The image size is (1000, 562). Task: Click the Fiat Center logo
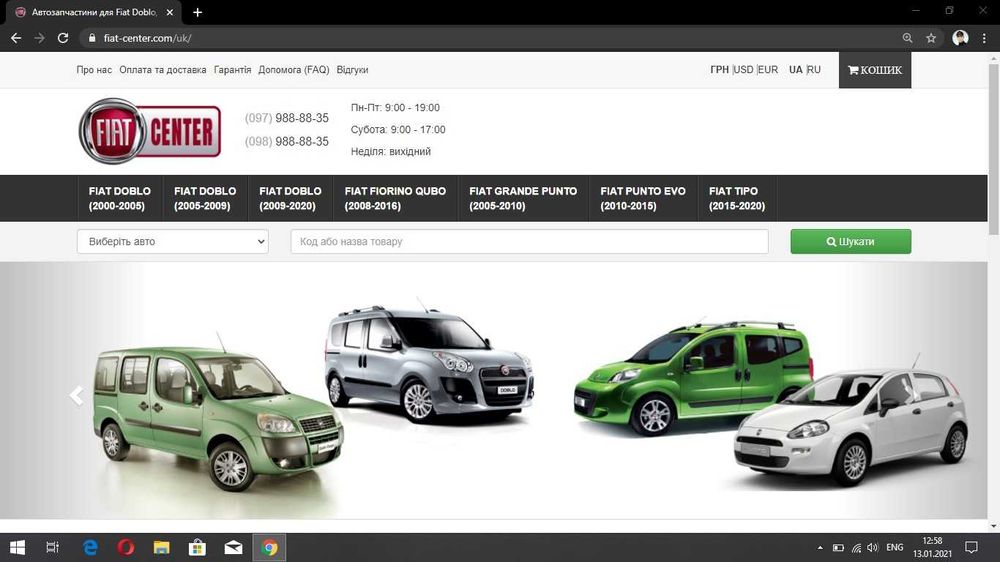pyautogui.click(x=150, y=131)
